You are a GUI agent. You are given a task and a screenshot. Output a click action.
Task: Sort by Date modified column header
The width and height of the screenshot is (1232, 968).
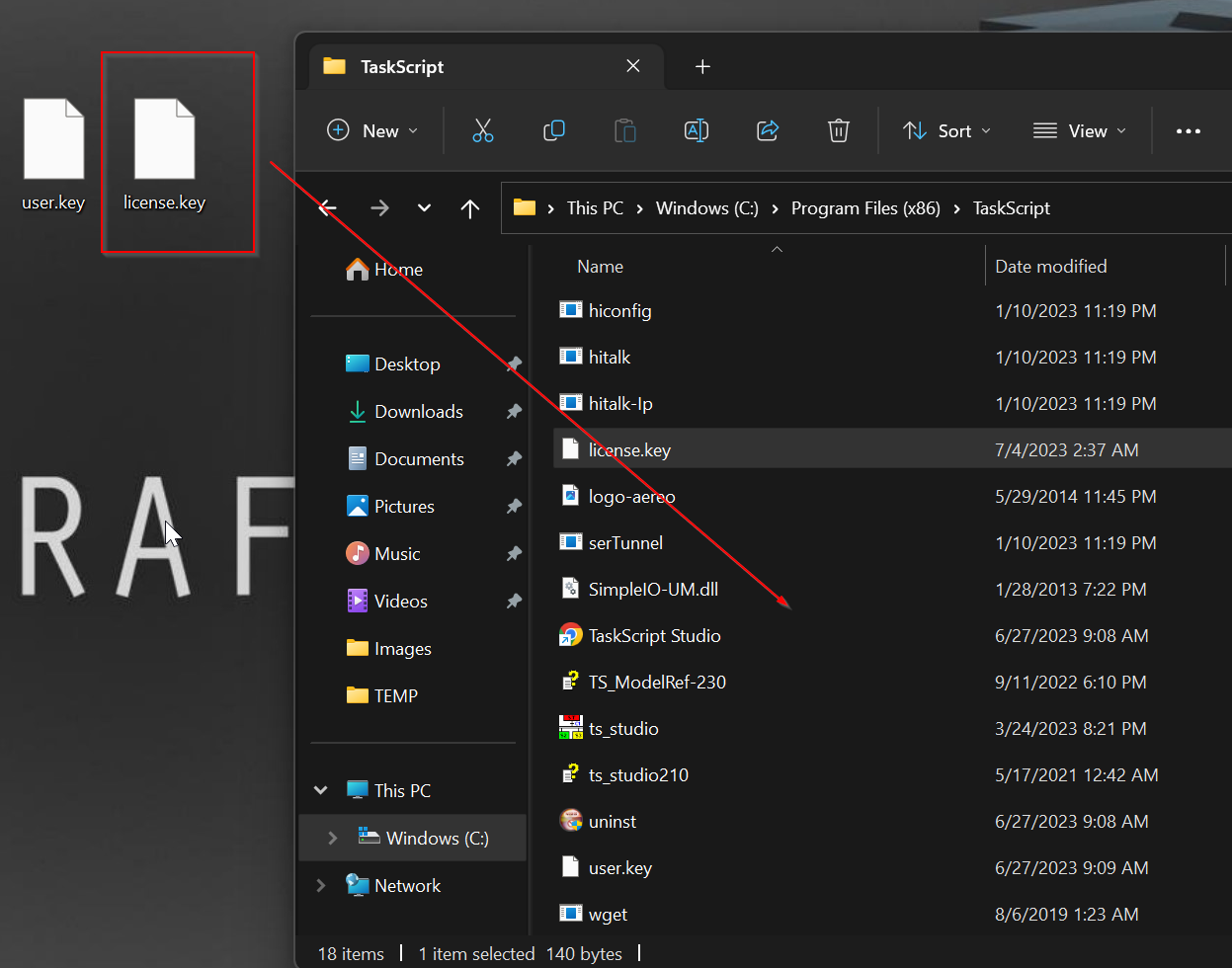tap(1050, 266)
